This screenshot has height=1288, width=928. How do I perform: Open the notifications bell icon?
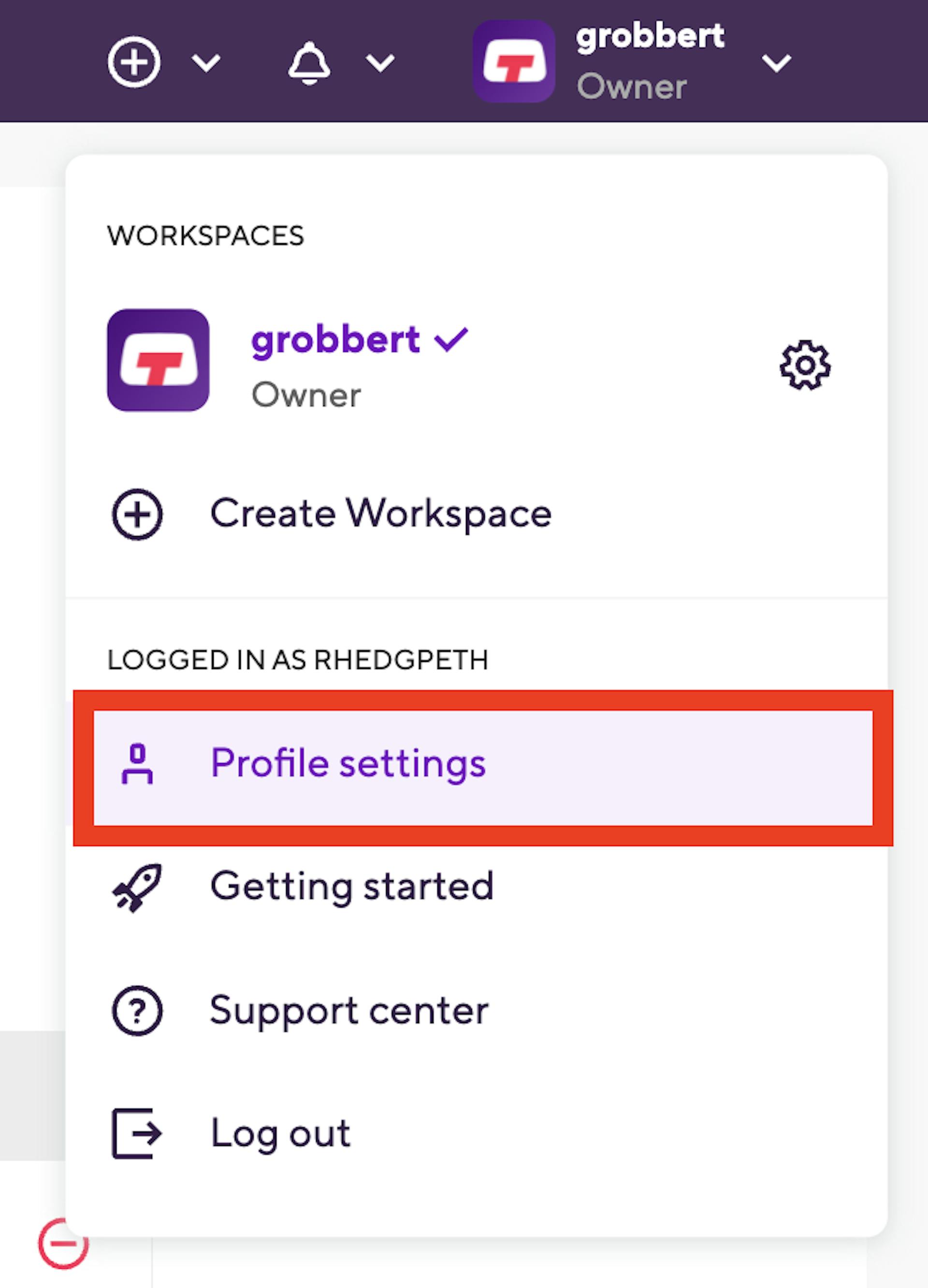click(309, 62)
